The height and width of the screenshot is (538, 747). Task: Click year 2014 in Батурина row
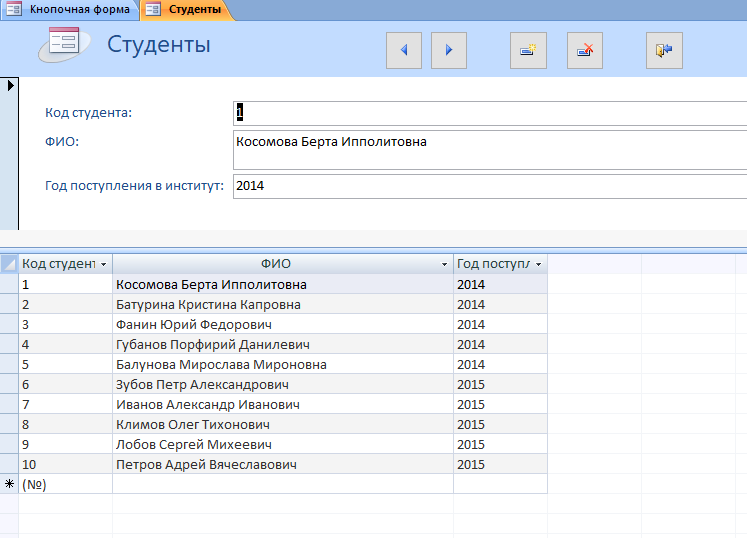(500, 305)
